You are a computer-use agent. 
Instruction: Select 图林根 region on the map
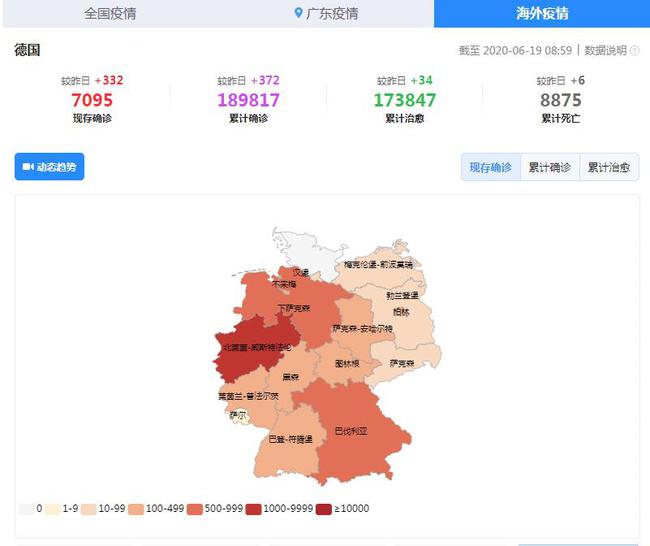pos(347,364)
